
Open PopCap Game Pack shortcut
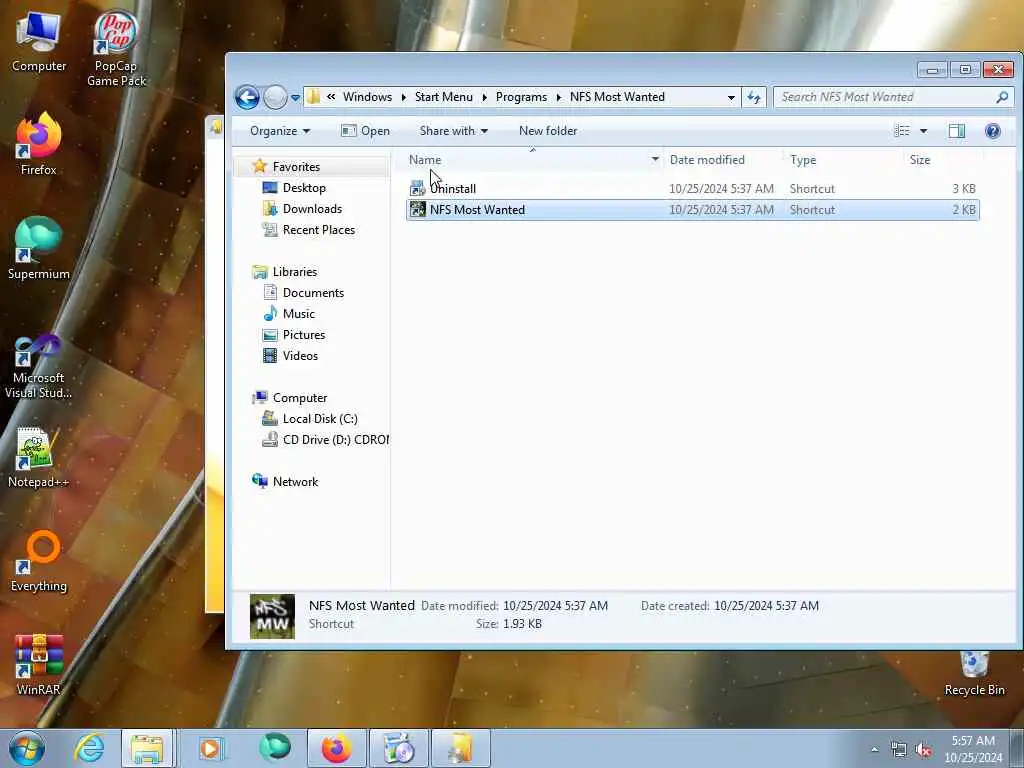click(116, 49)
